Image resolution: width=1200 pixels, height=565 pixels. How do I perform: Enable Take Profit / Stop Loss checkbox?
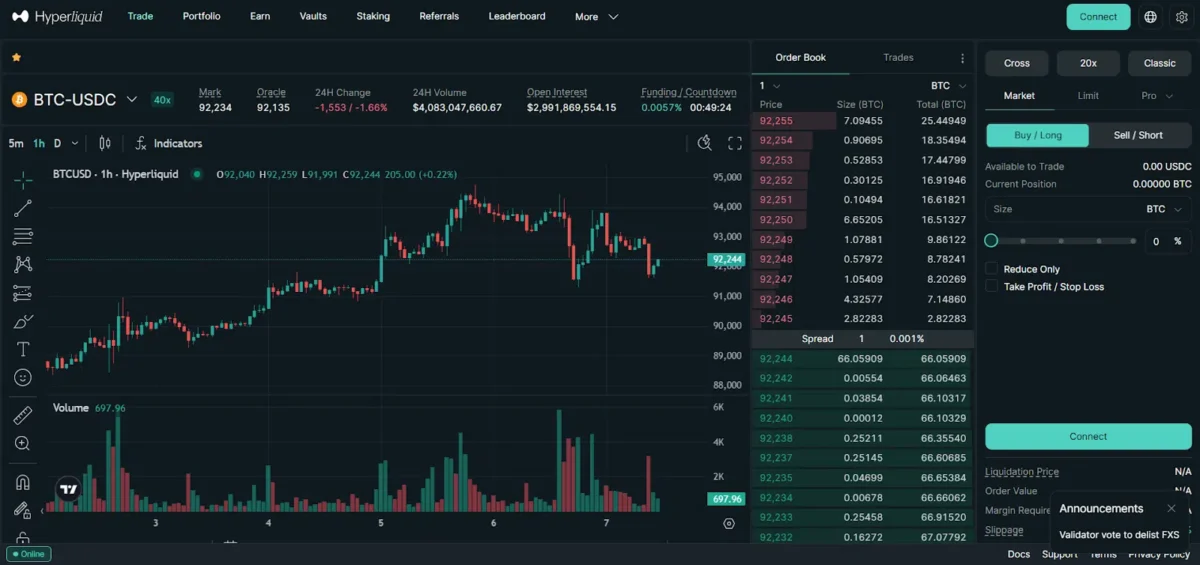point(991,287)
